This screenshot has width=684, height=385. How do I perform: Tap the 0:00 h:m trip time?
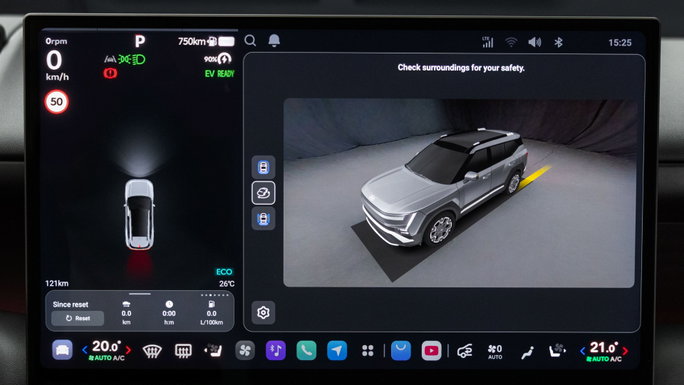pos(169,313)
